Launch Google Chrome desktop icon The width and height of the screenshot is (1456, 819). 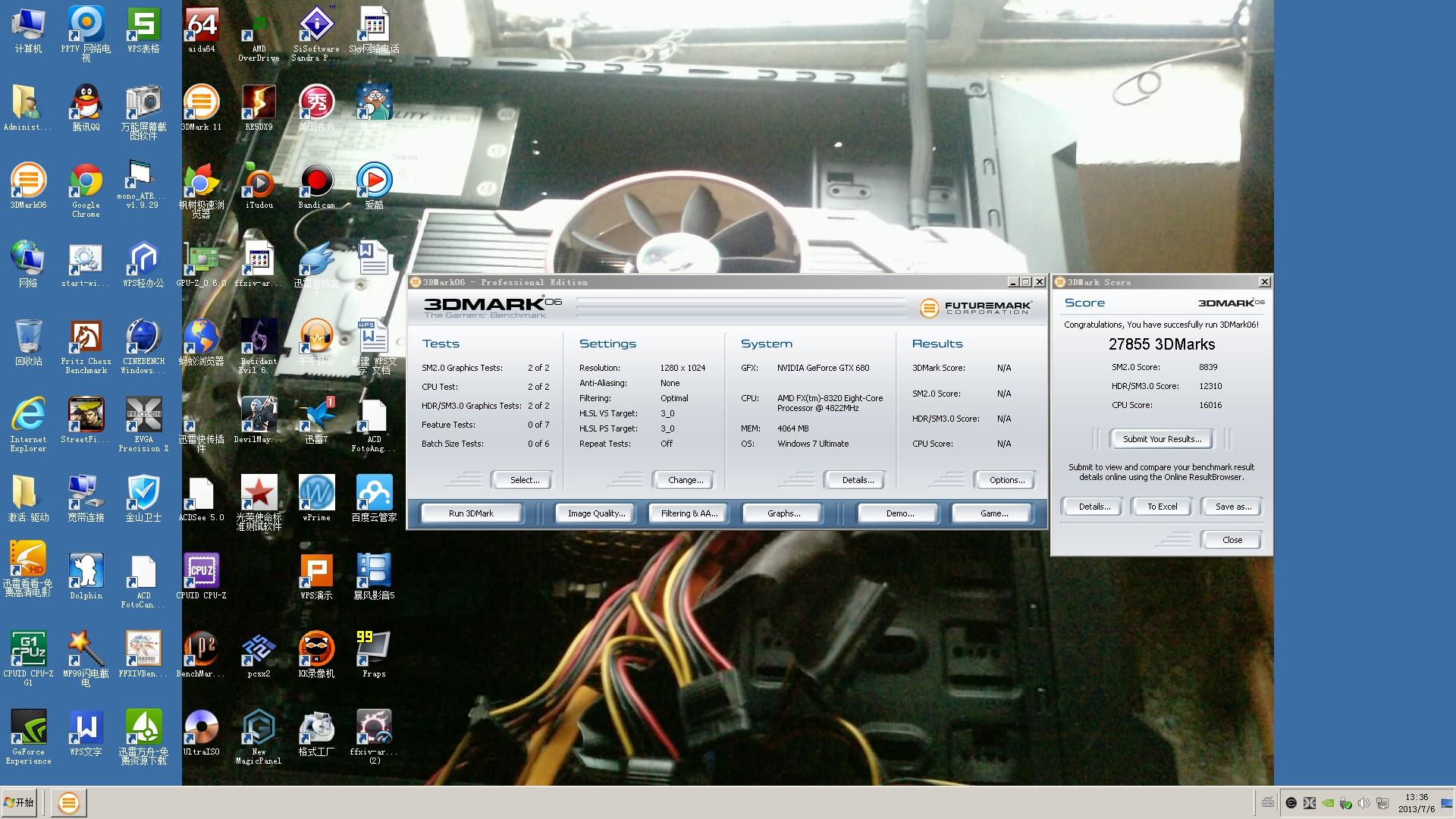point(86,190)
